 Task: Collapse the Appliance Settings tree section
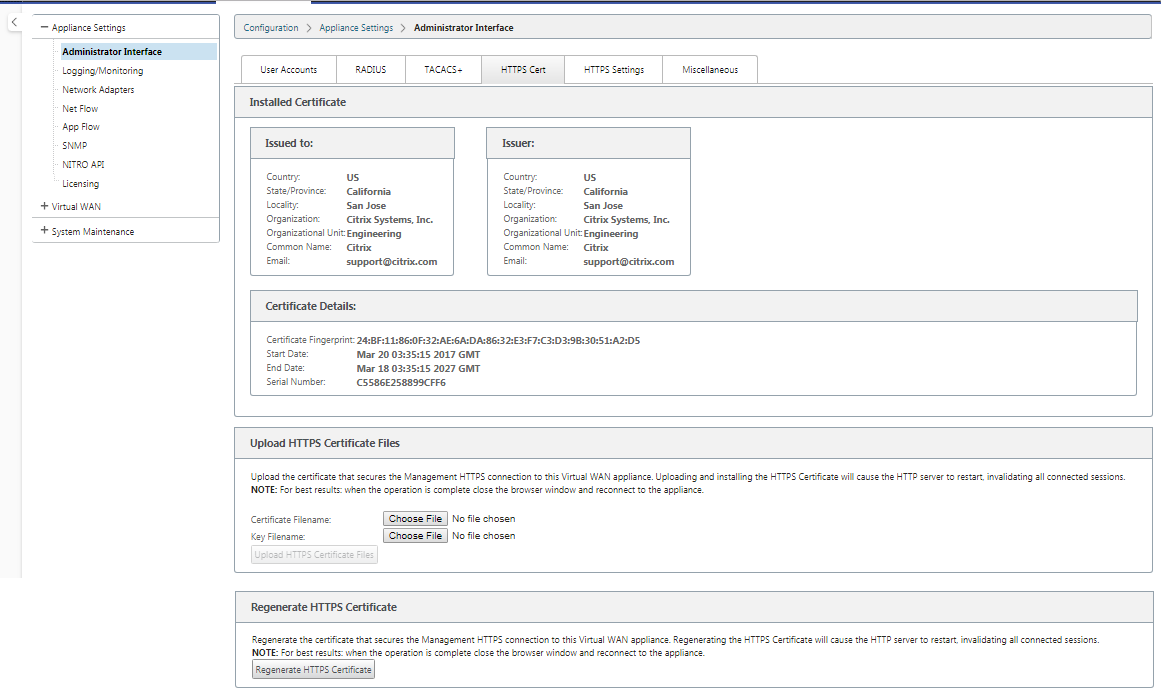(44, 27)
